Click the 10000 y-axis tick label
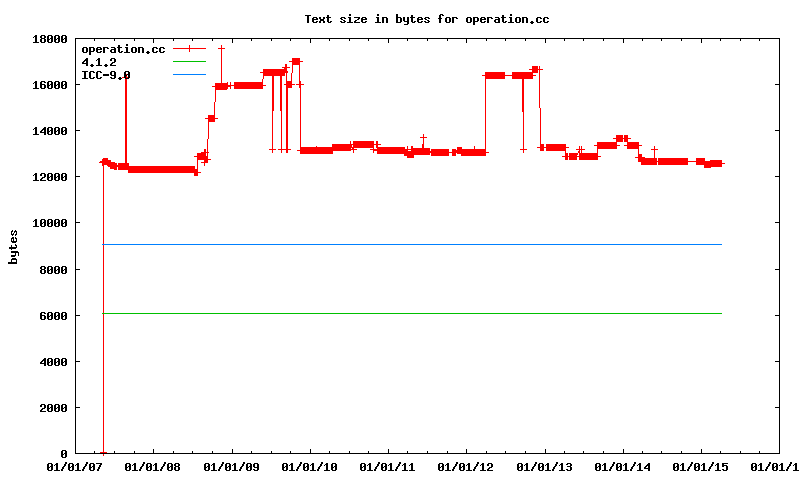Screen dimensions: 800x480 (48, 224)
